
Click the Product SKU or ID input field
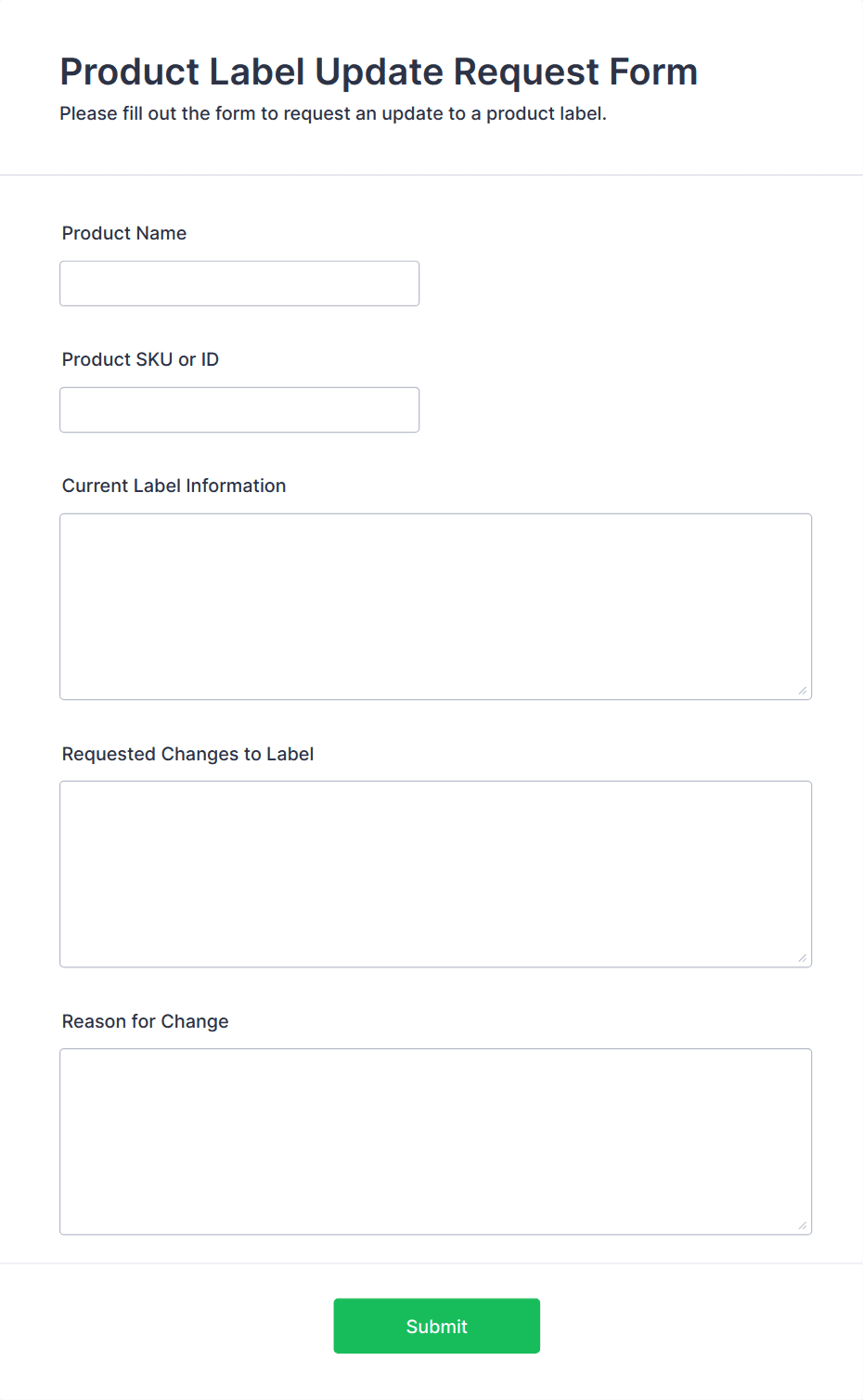(x=238, y=408)
